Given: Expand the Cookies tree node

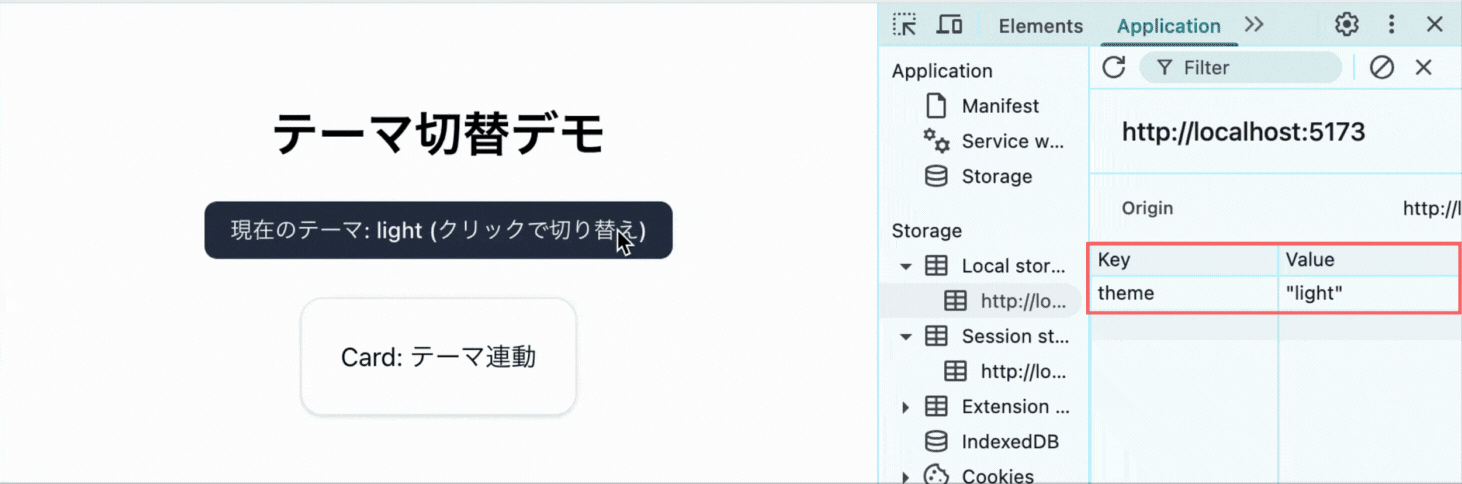Looking at the screenshot, I should (x=906, y=476).
